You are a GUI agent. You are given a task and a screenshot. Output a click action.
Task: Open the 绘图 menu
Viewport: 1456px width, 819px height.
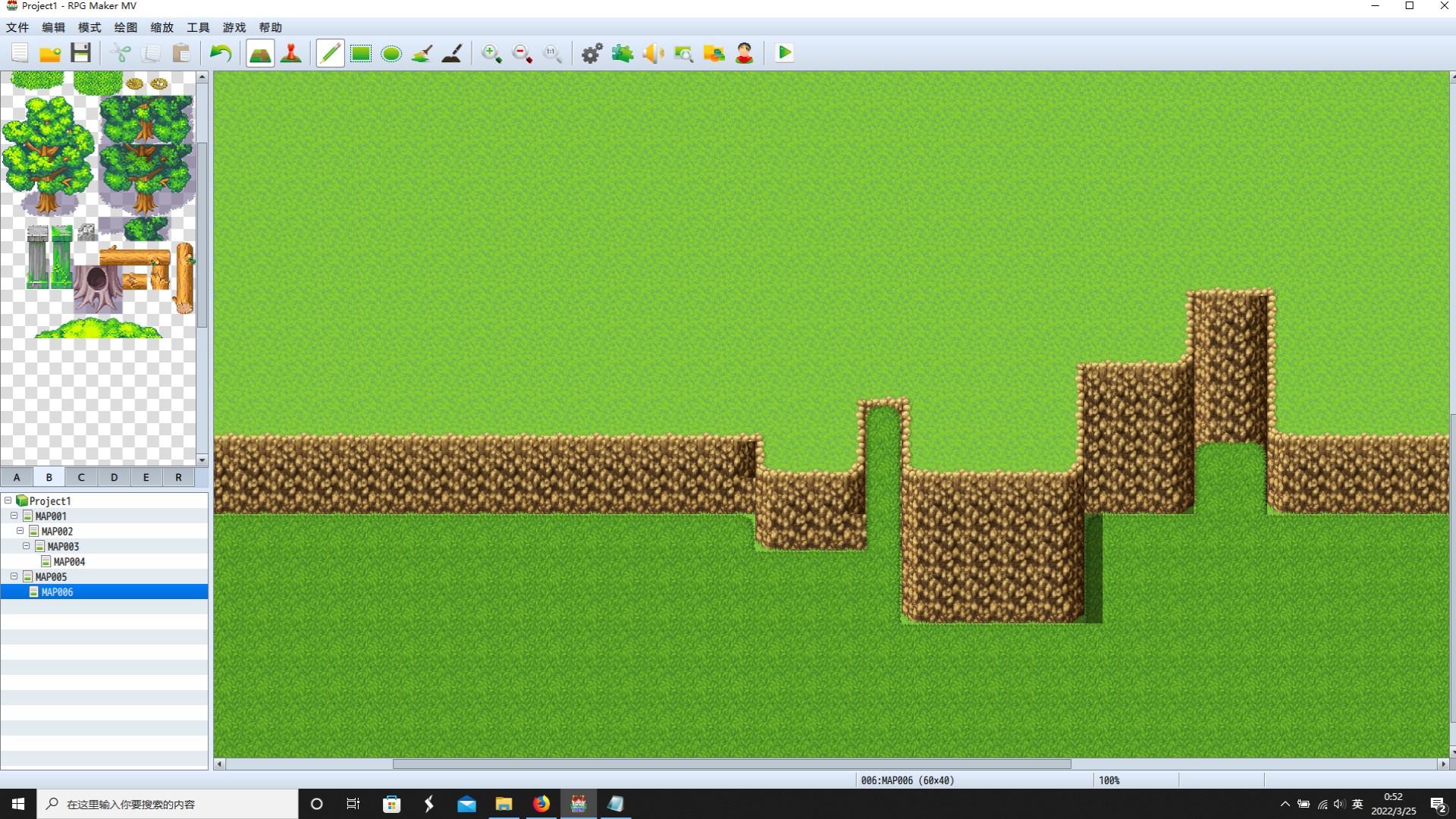click(126, 27)
